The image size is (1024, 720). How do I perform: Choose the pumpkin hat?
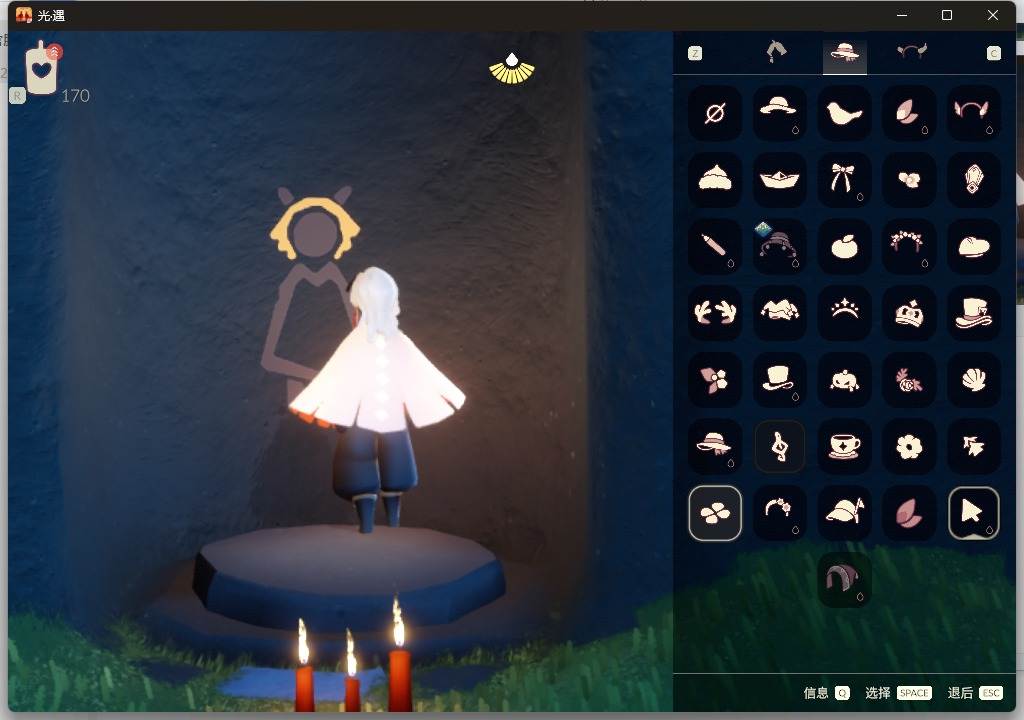pos(844,380)
